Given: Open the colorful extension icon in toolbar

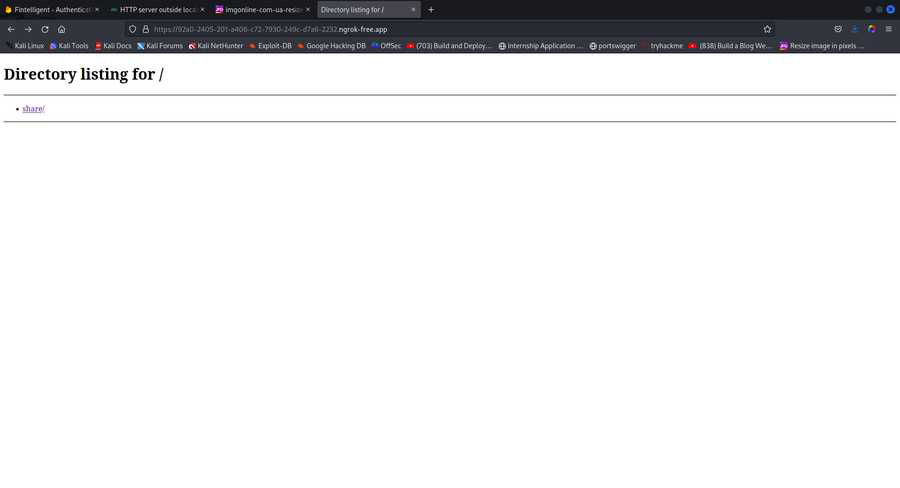Looking at the screenshot, I should pos(872,29).
